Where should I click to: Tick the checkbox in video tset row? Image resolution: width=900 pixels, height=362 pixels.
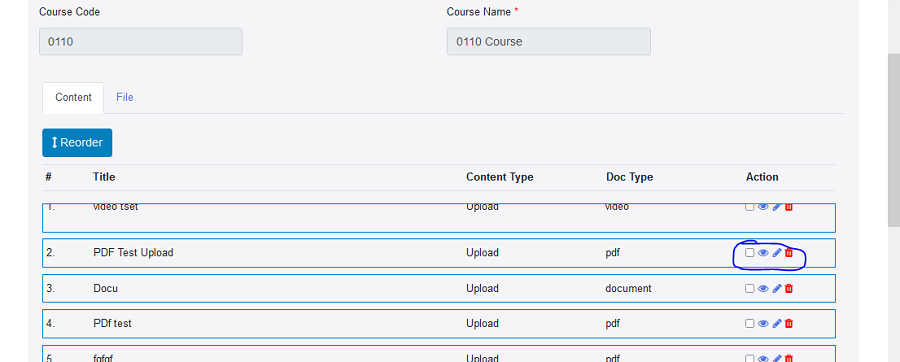750,207
